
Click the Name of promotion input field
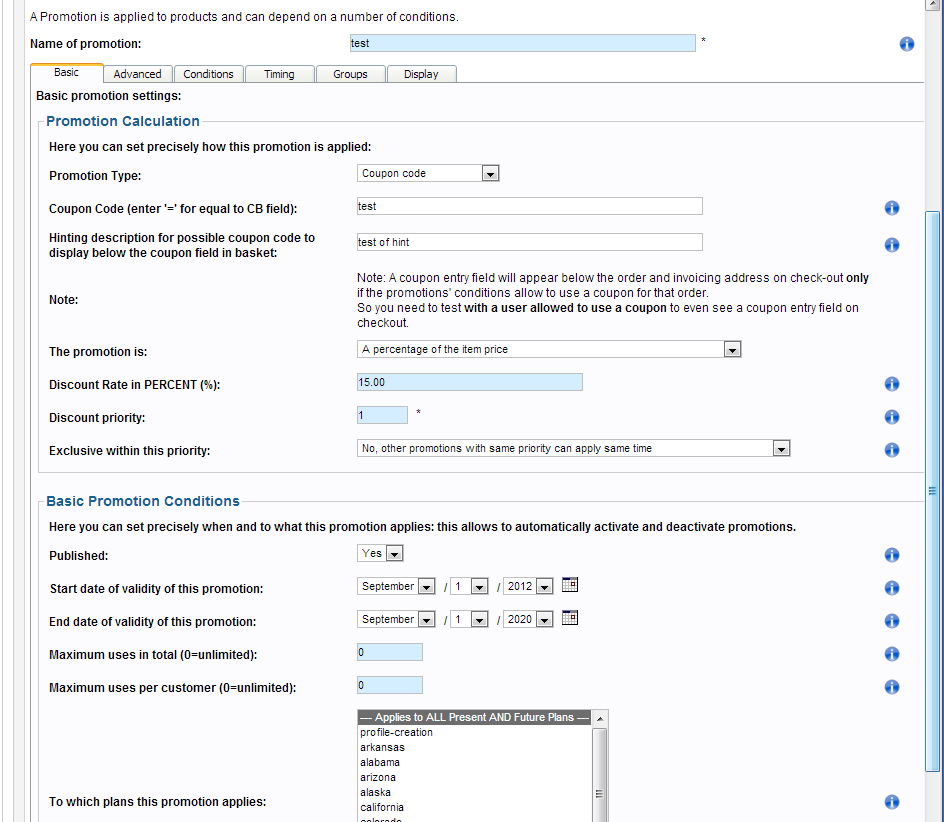coord(523,43)
